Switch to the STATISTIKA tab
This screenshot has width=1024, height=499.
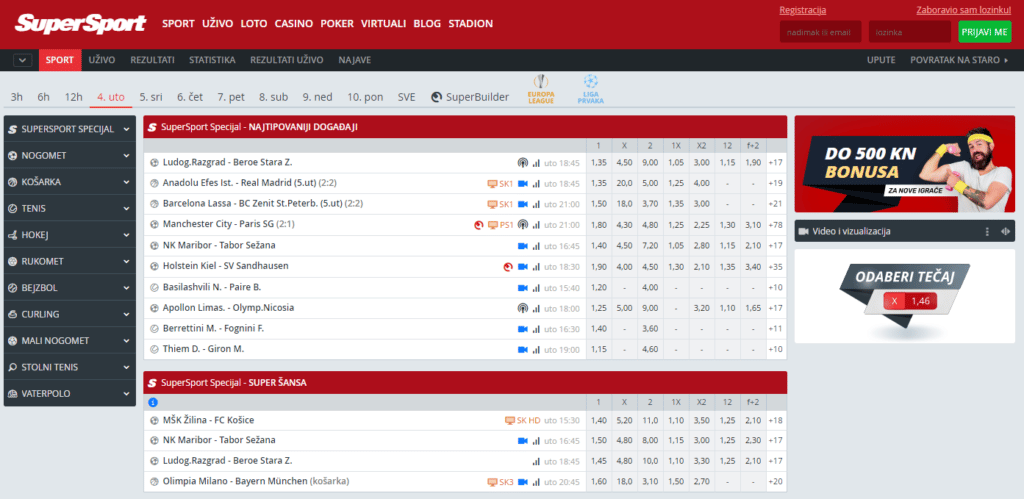point(212,60)
